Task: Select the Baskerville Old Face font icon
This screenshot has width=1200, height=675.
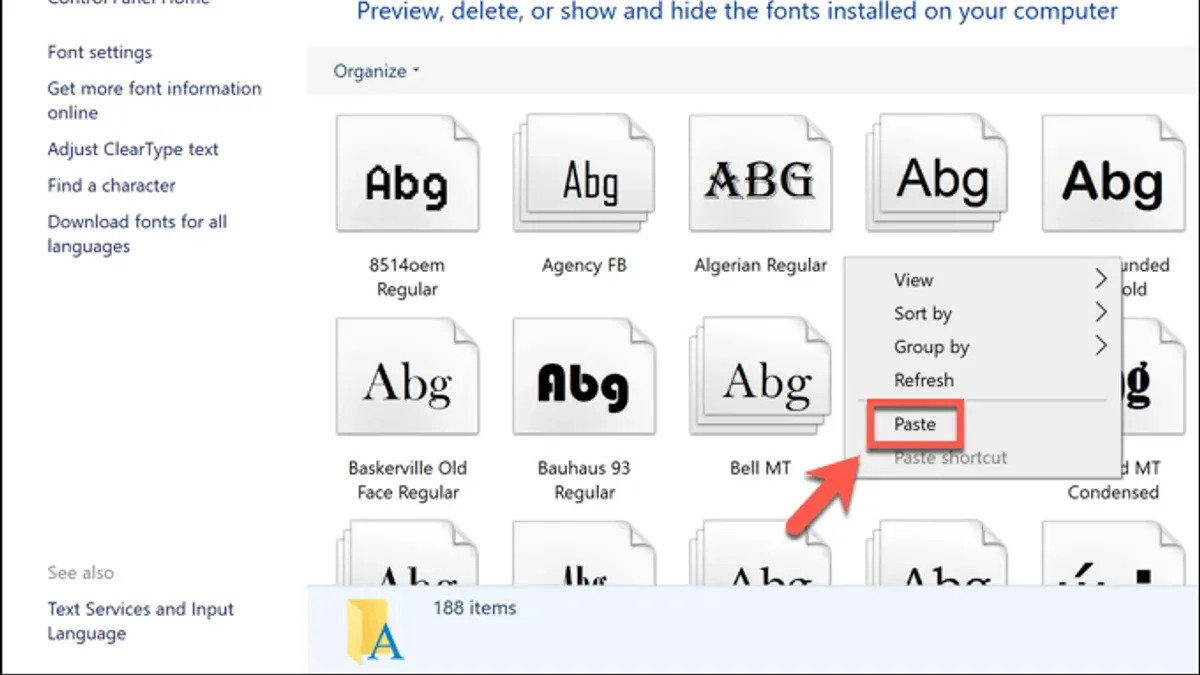Action: click(x=407, y=379)
